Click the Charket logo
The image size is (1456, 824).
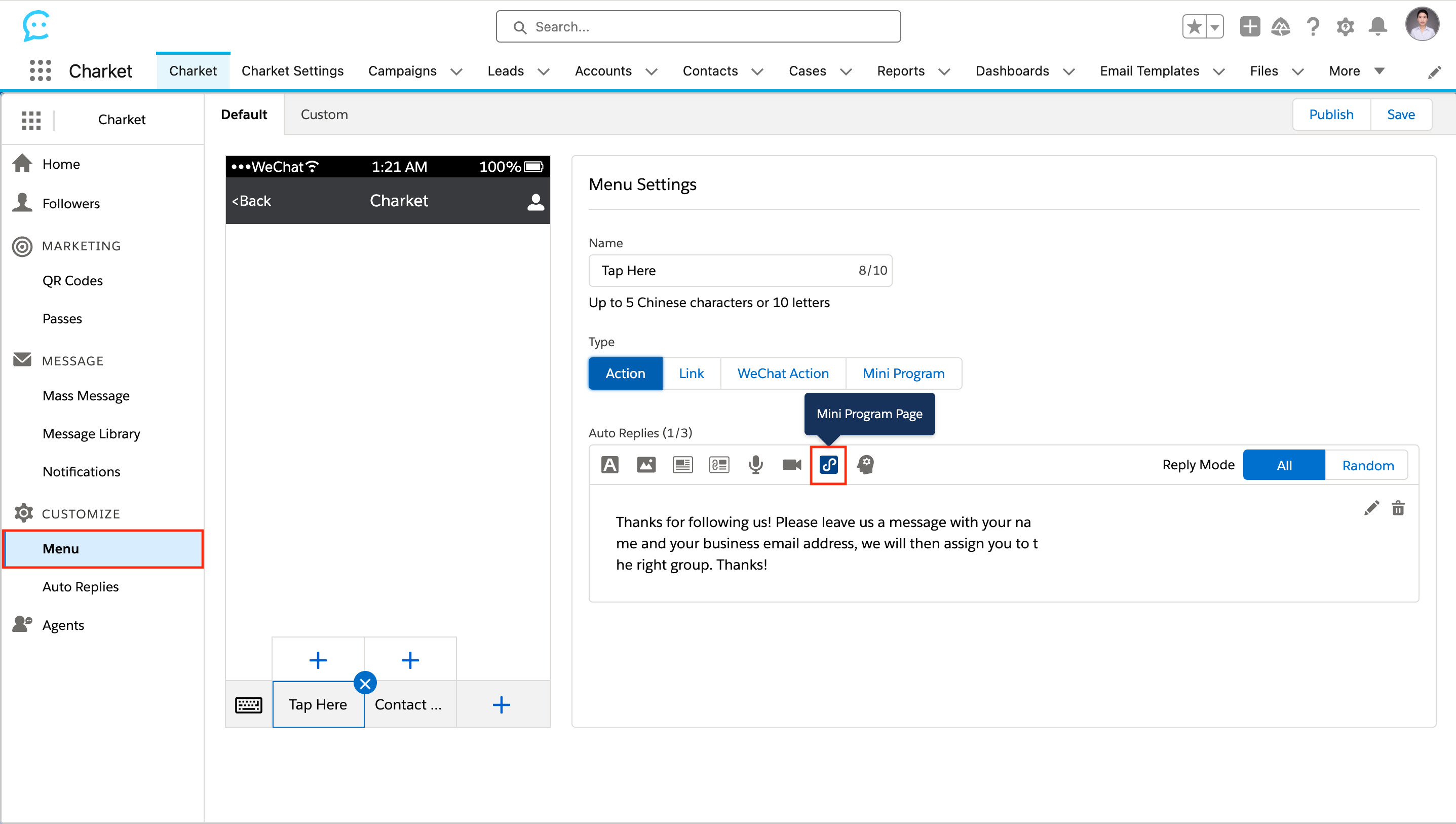[36, 26]
